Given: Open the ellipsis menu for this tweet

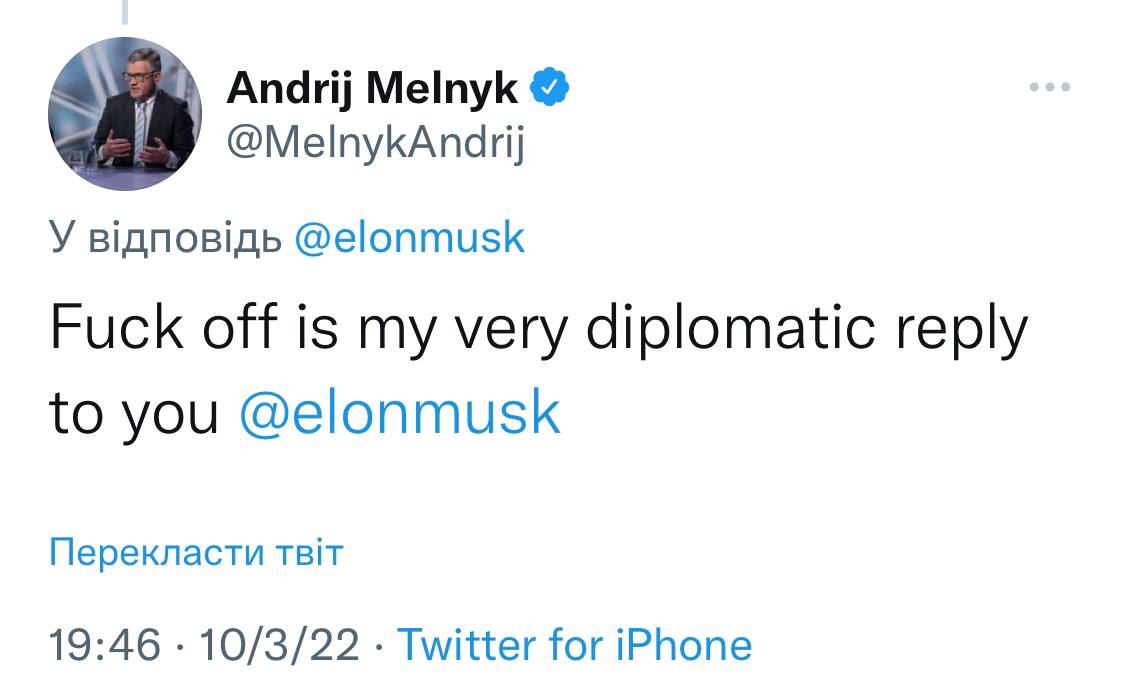Looking at the screenshot, I should click(1051, 88).
